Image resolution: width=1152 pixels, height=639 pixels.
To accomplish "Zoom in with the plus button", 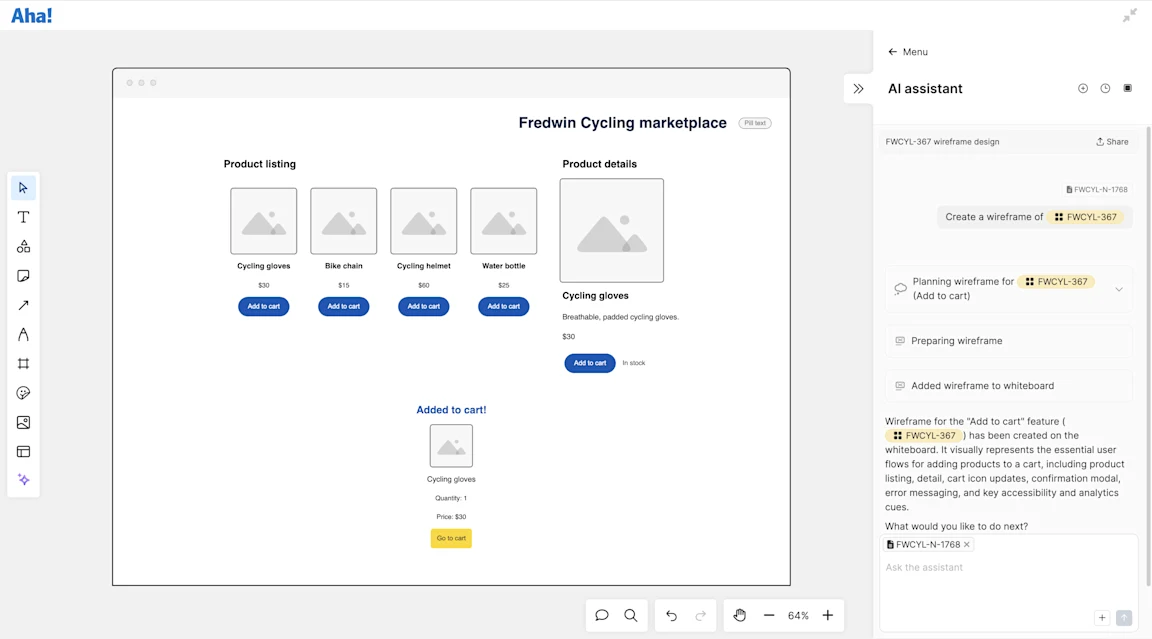I will 828,615.
